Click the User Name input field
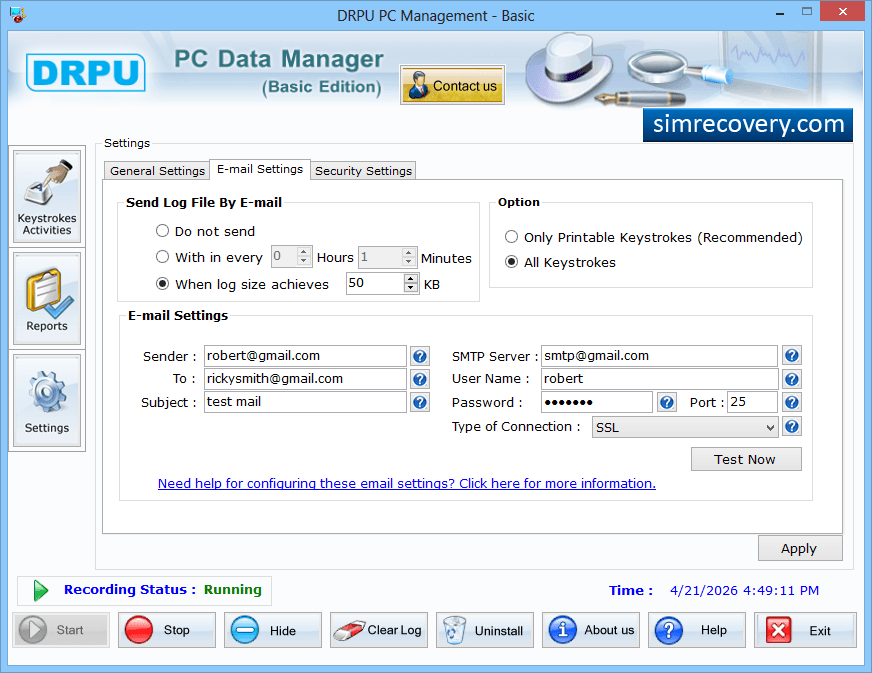The height and width of the screenshot is (673, 872). click(x=660, y=379)
